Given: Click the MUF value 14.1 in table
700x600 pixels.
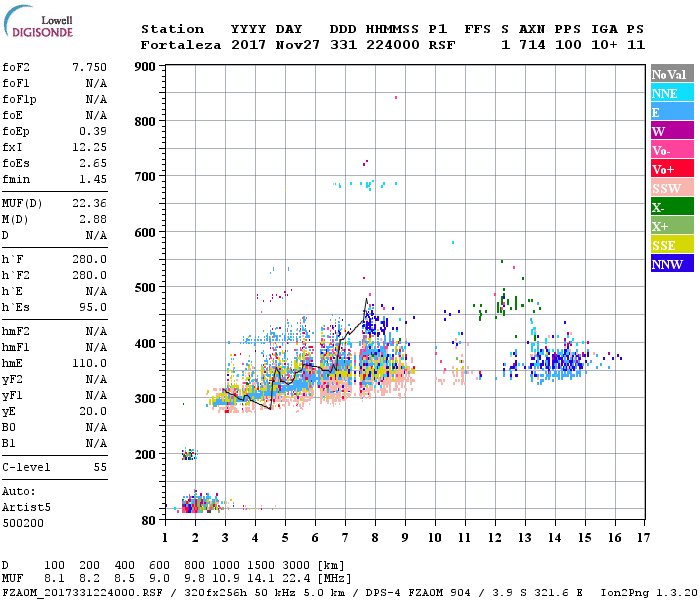Looking at the screenshot, I should (x=261, y=579).
